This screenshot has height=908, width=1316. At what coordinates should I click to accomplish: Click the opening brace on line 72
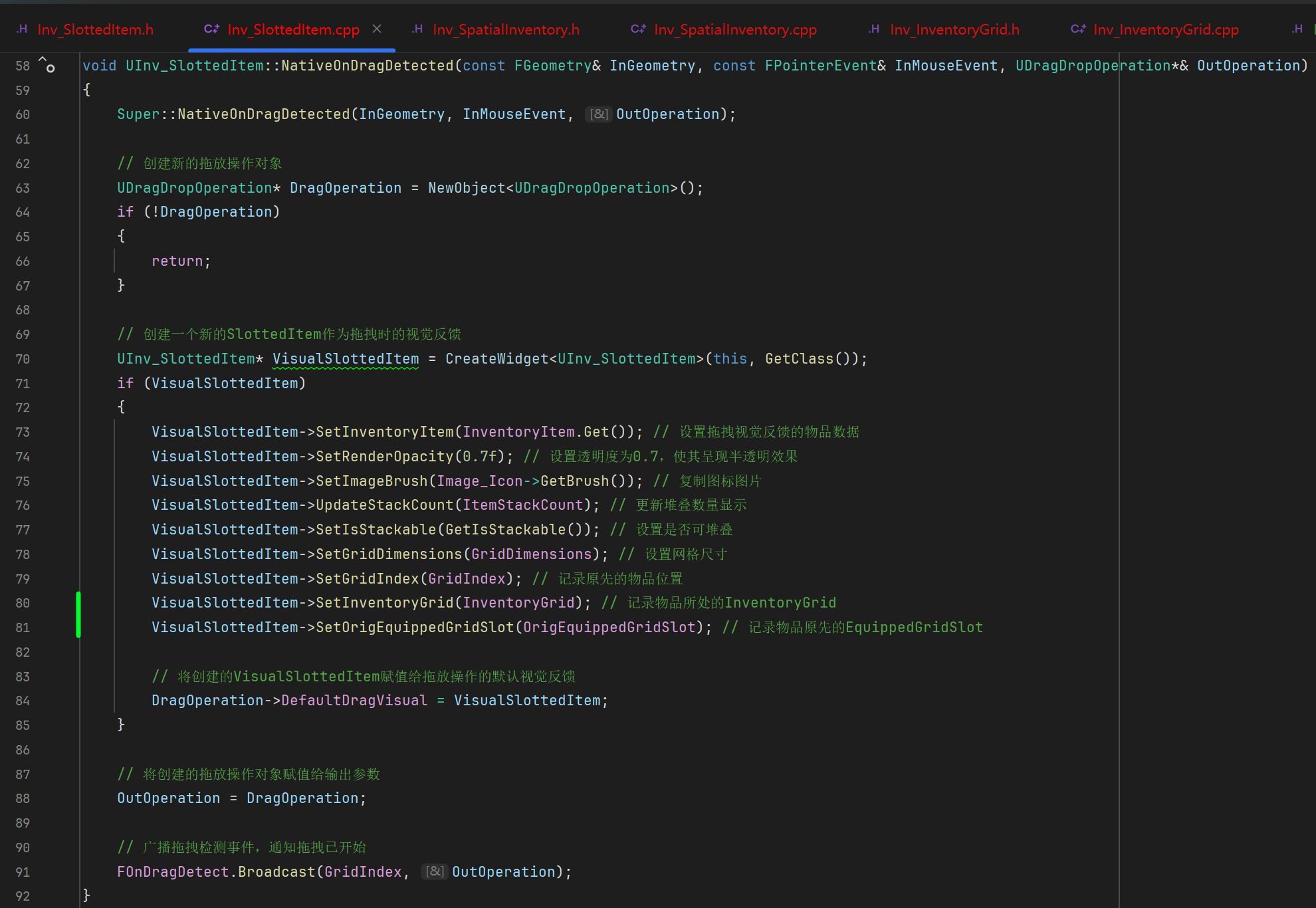[x=121, y=407]
